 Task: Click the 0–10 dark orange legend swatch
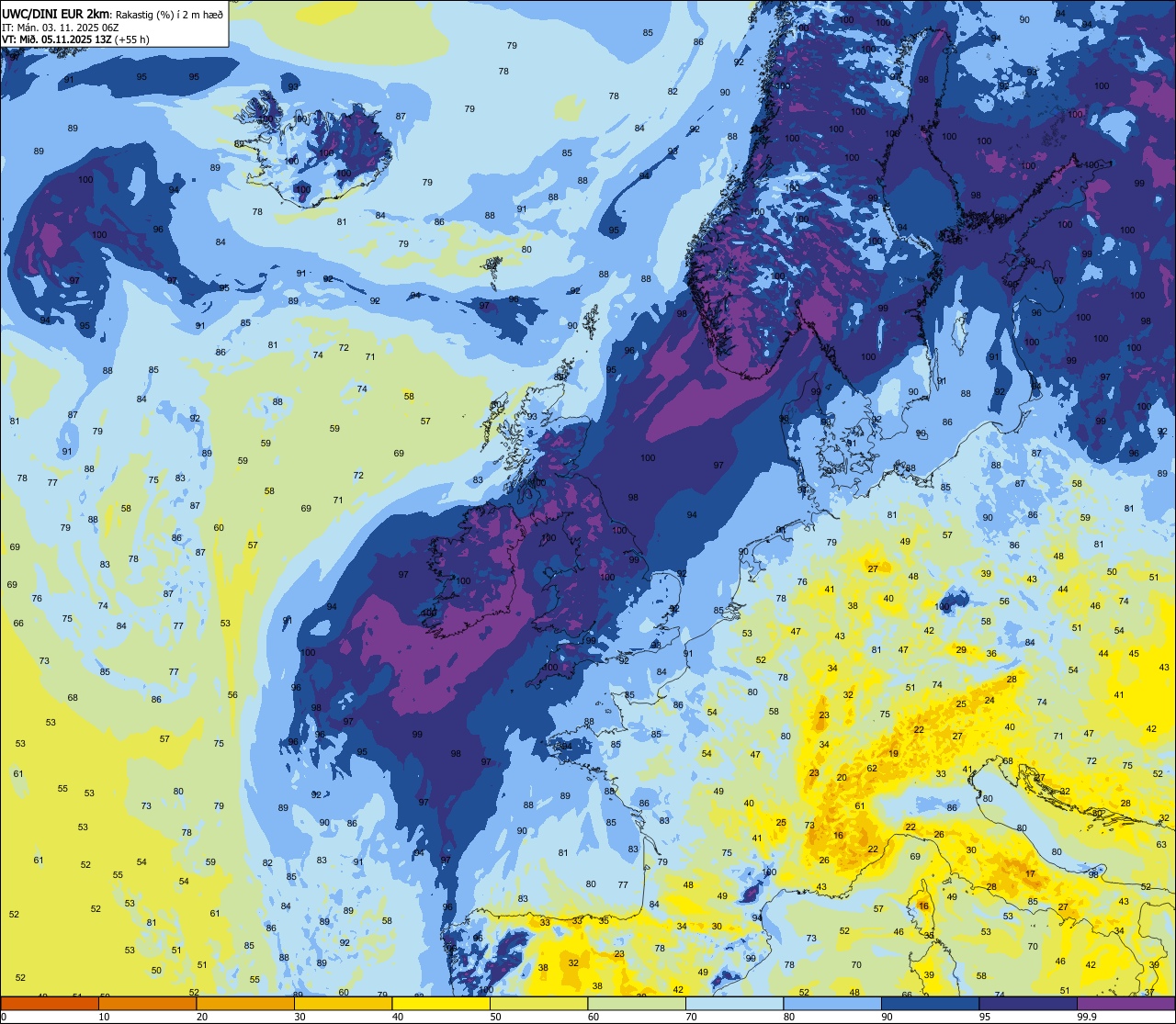point(50,1004)
